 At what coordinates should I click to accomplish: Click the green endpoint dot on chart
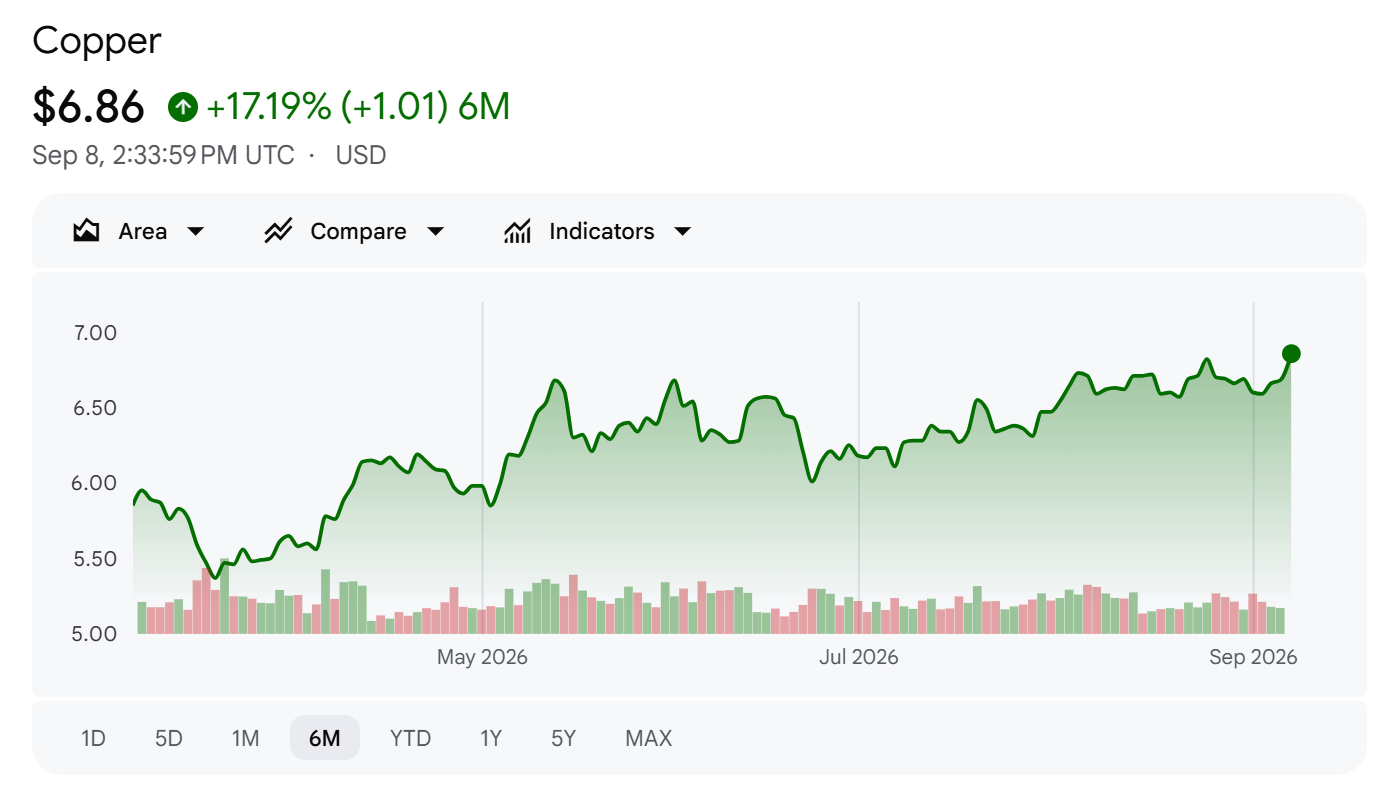[1291, 353]
